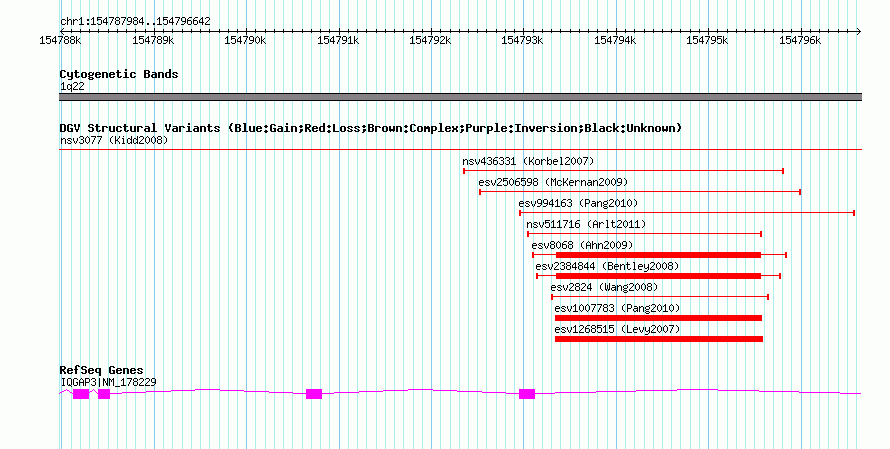Click the thick red bar of esv2384844
This screenshot has width=890, height=449.
pyautogui.click(x=658, y=276)
